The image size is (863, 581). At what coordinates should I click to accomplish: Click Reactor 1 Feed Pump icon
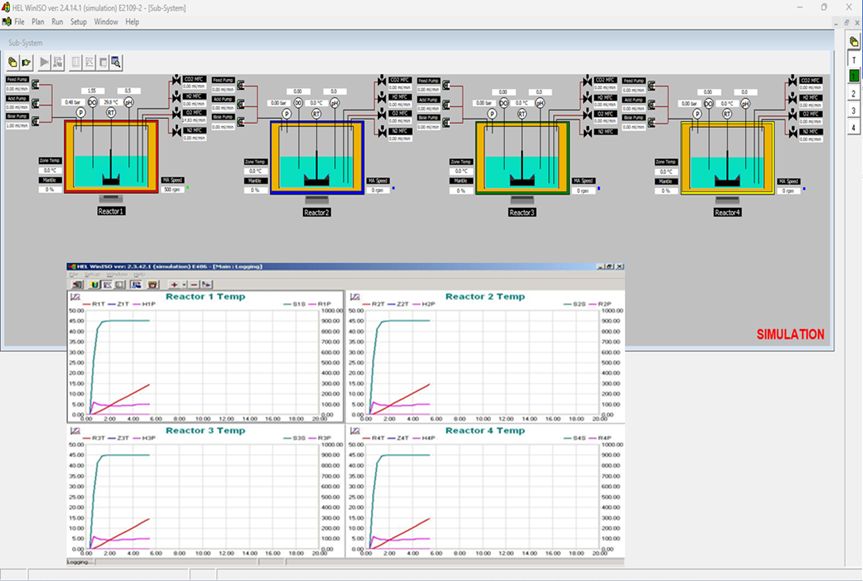36,83
